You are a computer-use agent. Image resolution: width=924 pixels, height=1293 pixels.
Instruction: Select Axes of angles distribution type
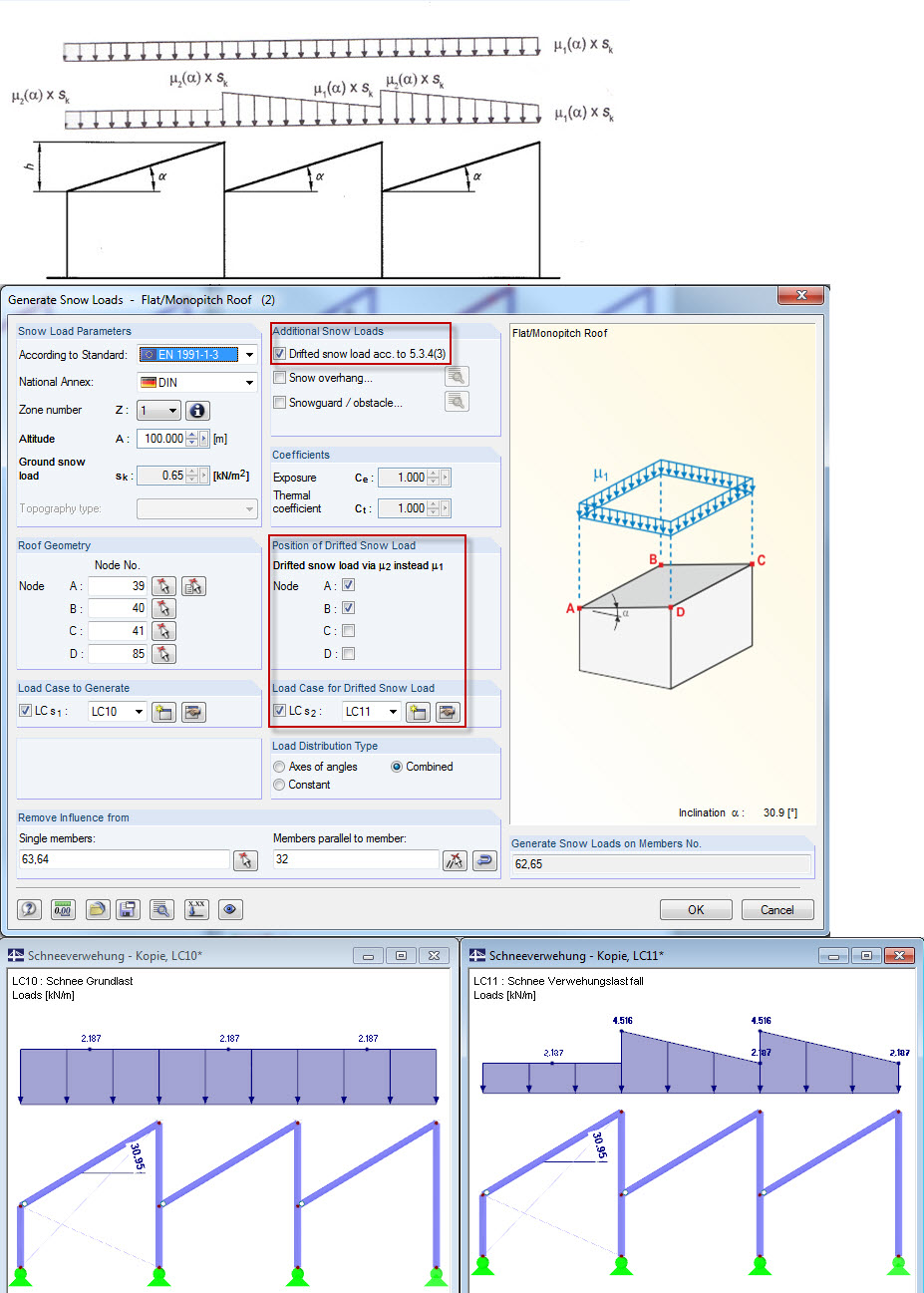coord(280,767)
